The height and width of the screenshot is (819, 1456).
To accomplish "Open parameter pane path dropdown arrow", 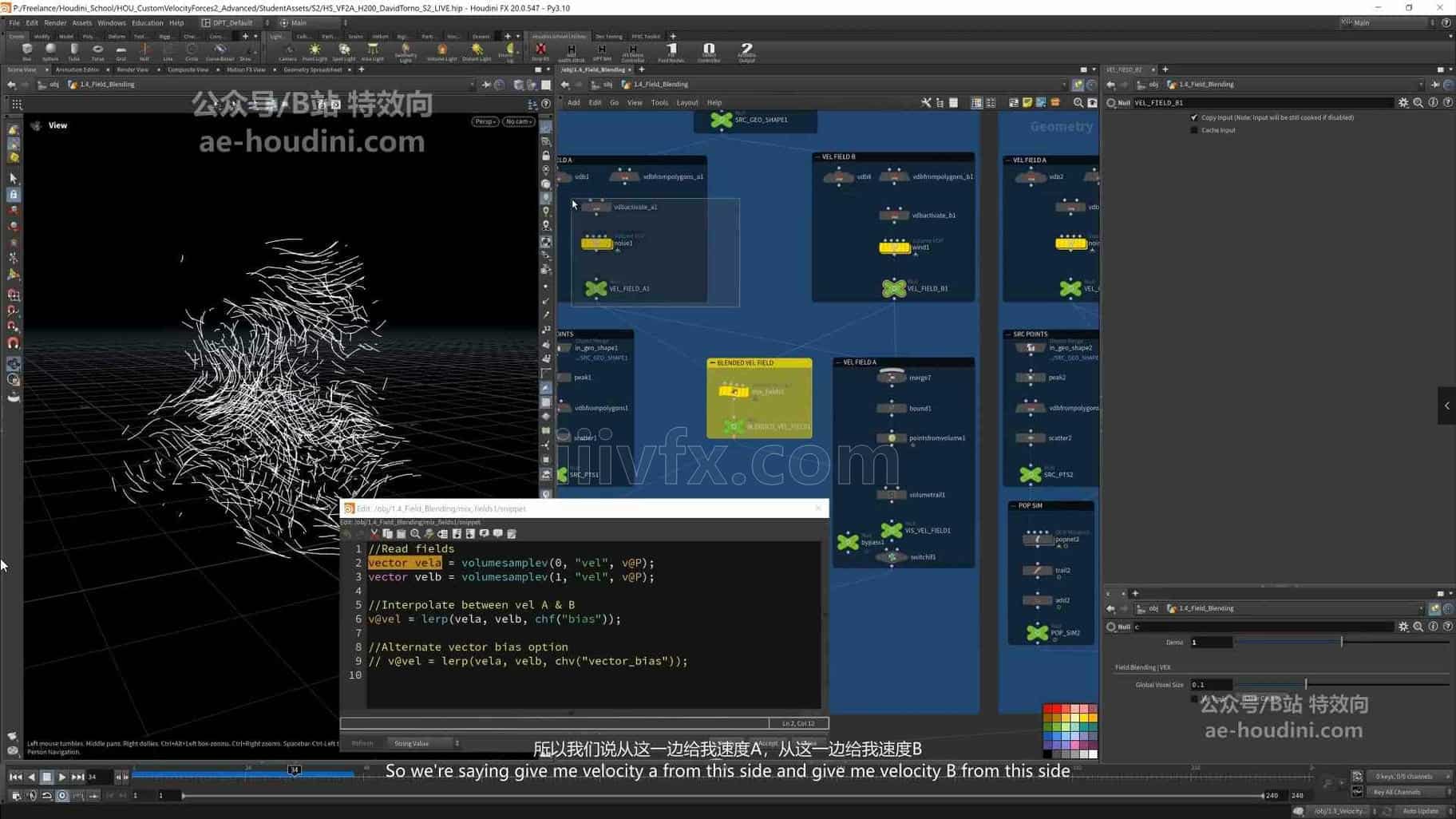I will tap(1422, 85).
